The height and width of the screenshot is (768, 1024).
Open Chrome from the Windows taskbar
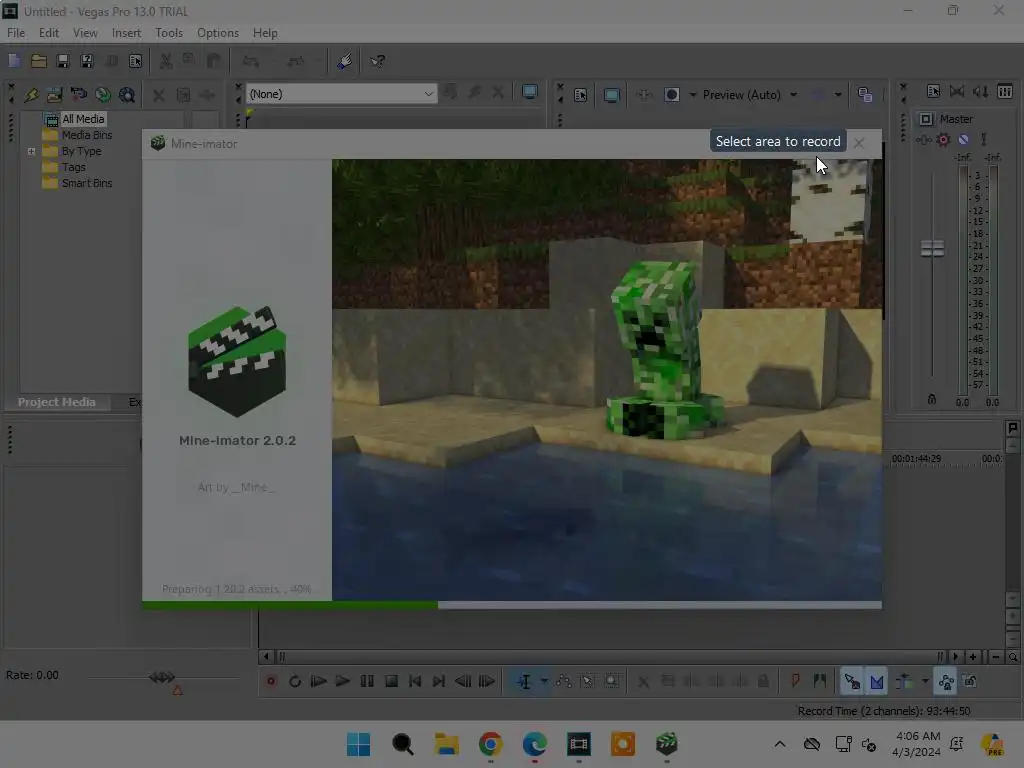(490, 744)
